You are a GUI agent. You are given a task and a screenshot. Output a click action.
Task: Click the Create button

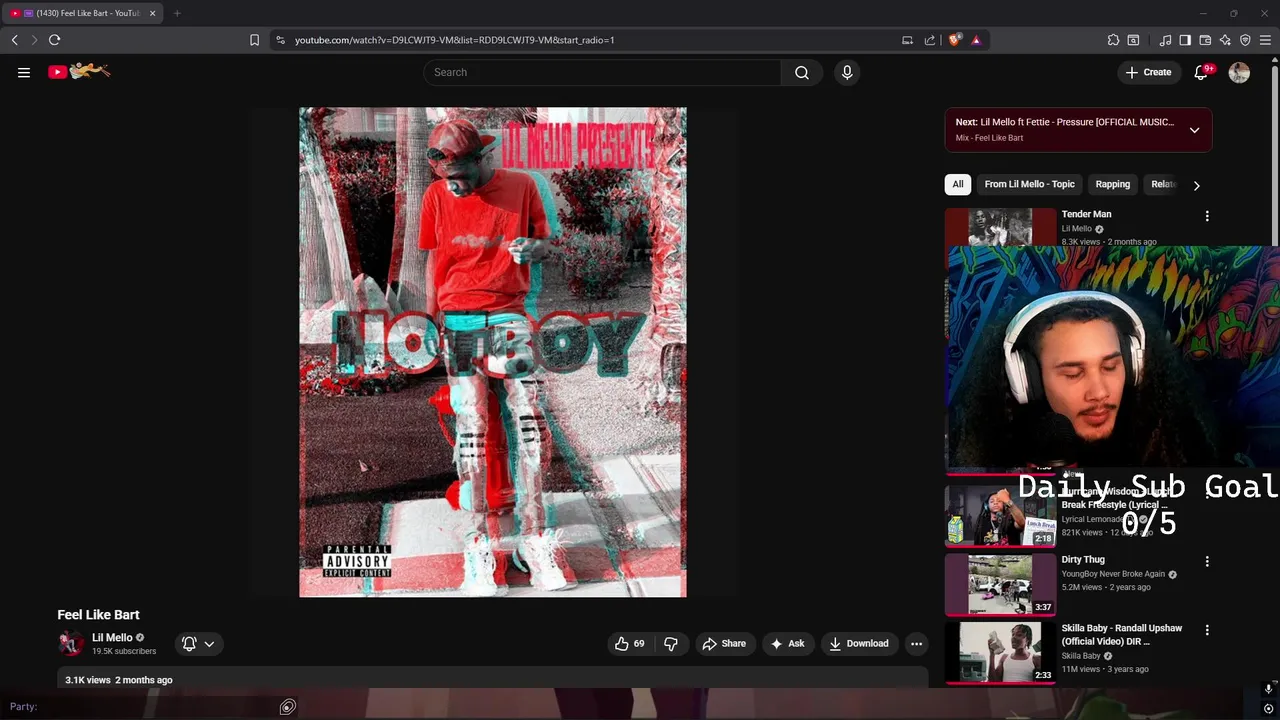point(1148,72)
